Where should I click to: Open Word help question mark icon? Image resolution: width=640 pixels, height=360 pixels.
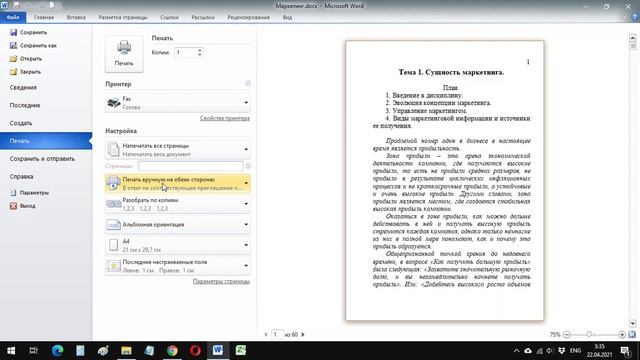(635, 17)
